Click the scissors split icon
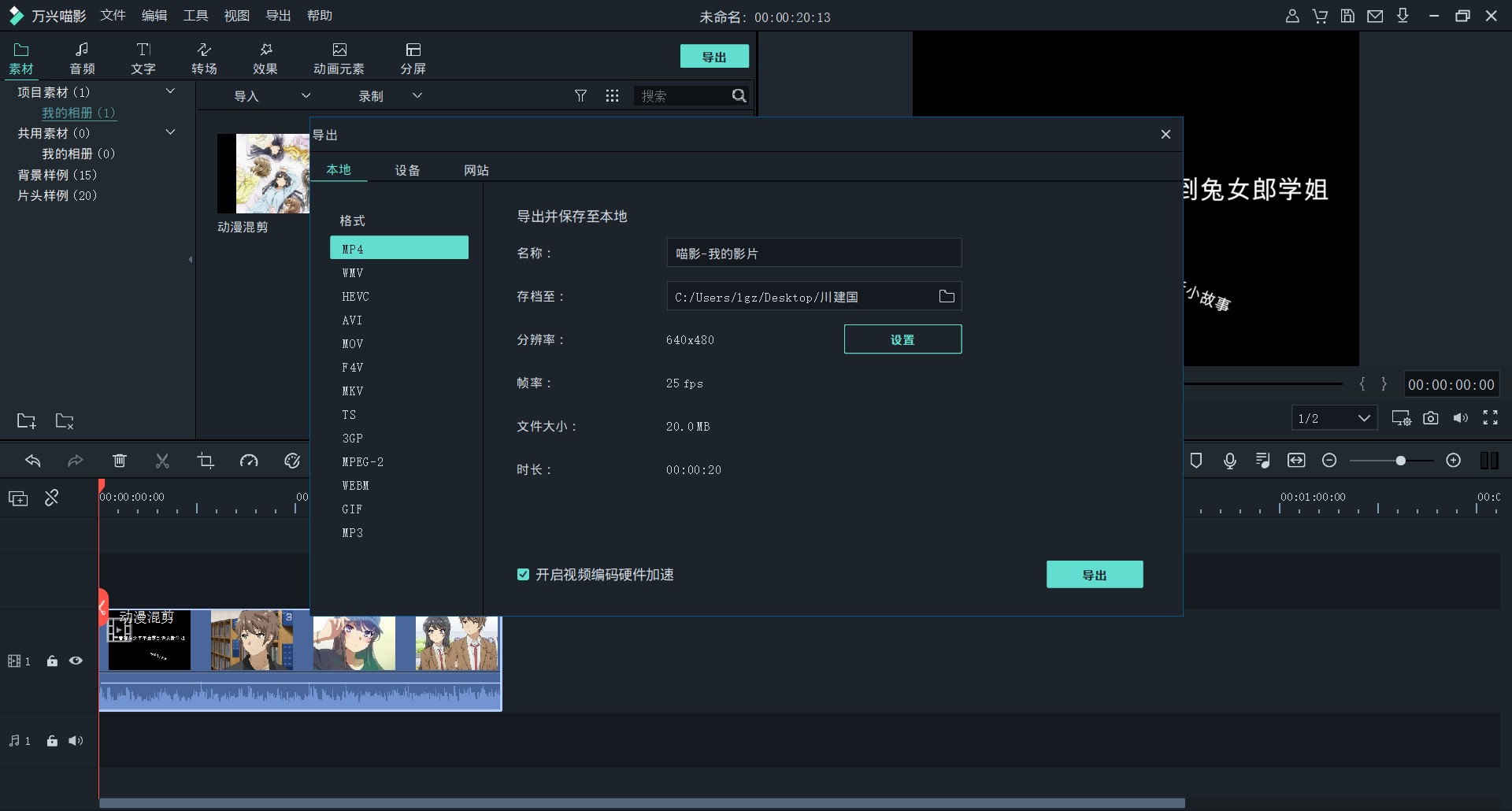 click(162, 461)
